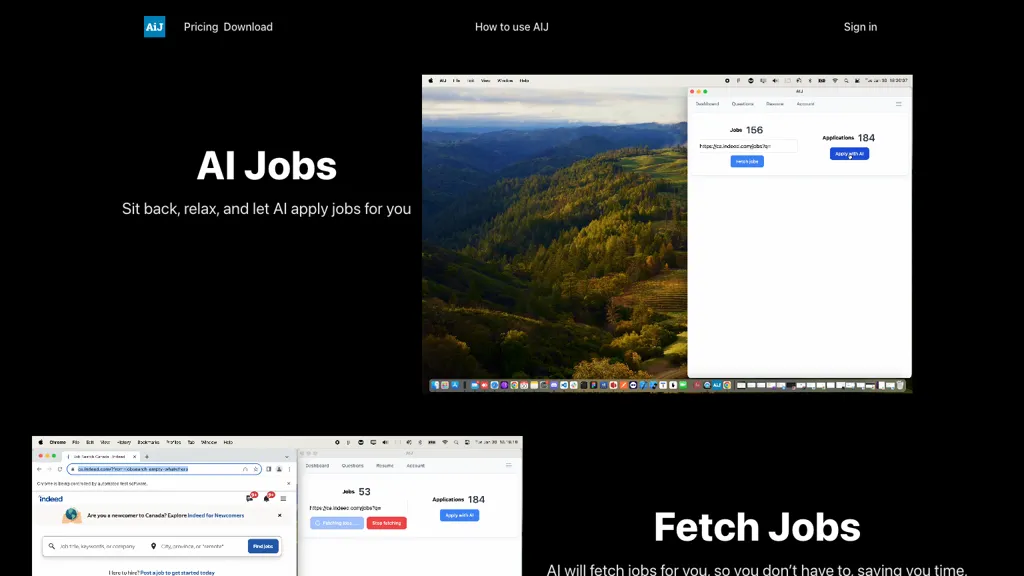This screenshot has height=576, width=1024.
Task: Click the Sign in link
Action: pos(860,27)
